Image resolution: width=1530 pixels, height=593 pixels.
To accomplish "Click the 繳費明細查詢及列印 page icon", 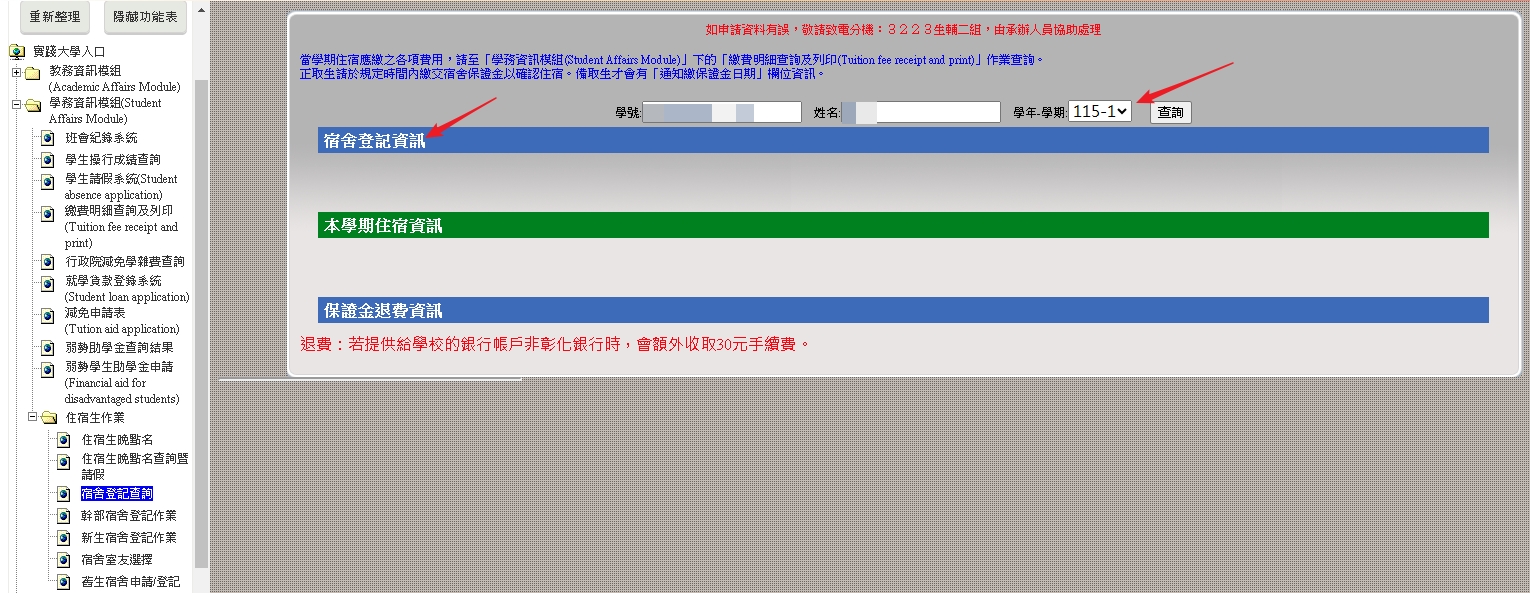I will 47,213.
